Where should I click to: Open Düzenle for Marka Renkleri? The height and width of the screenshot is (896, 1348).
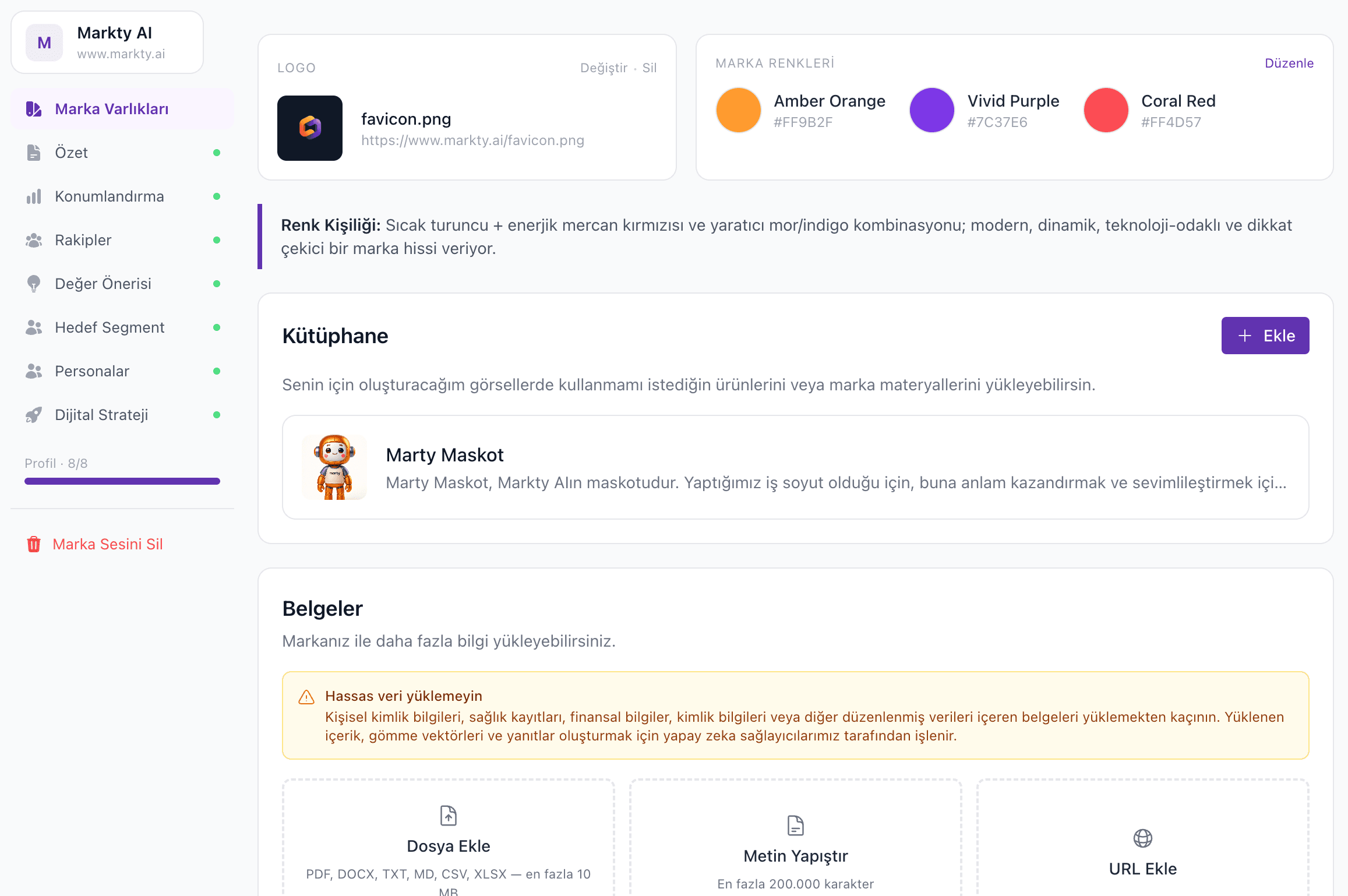click(1289, 63)
